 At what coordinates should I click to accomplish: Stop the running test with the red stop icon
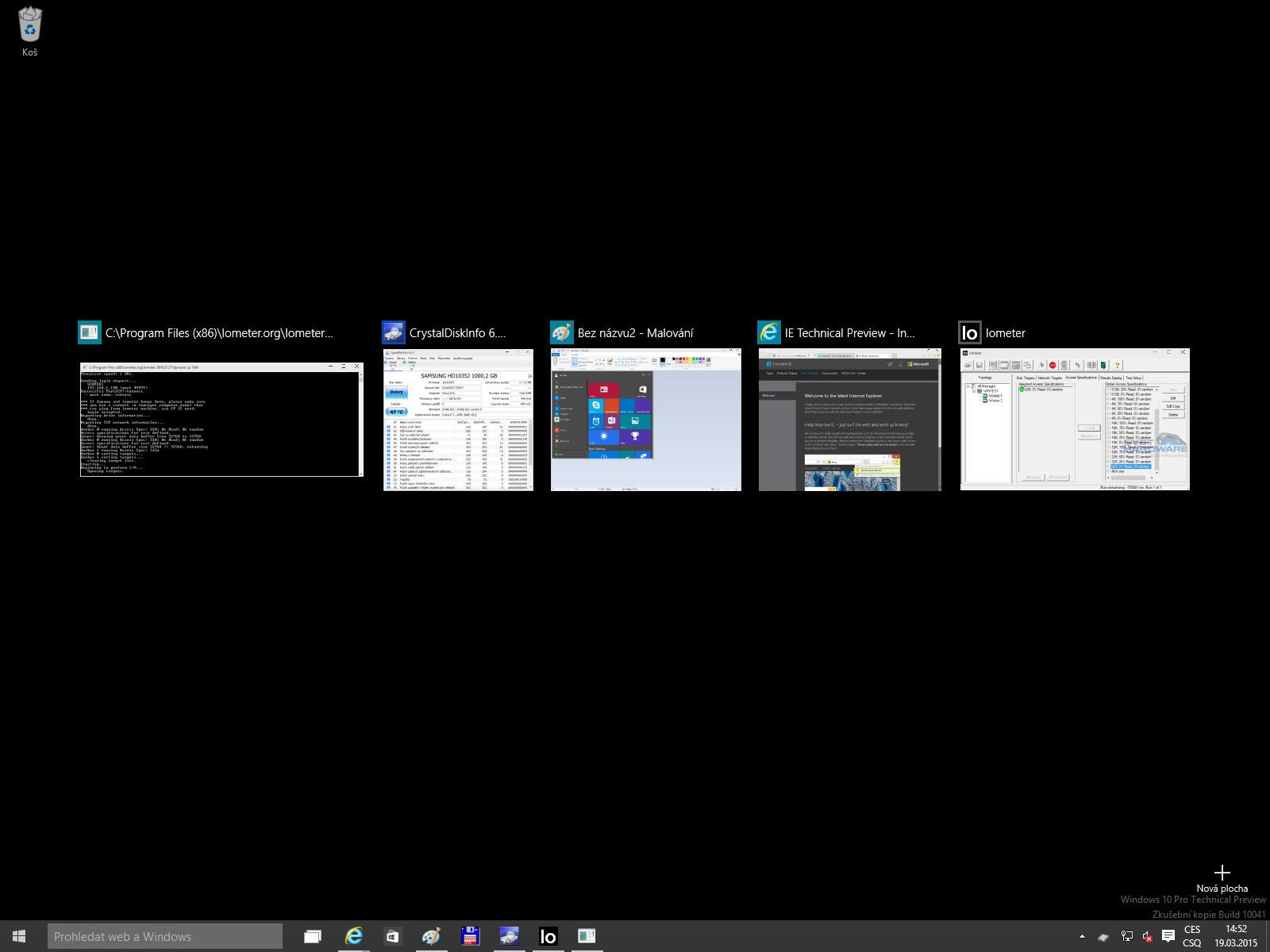(x=1053, y=365)
